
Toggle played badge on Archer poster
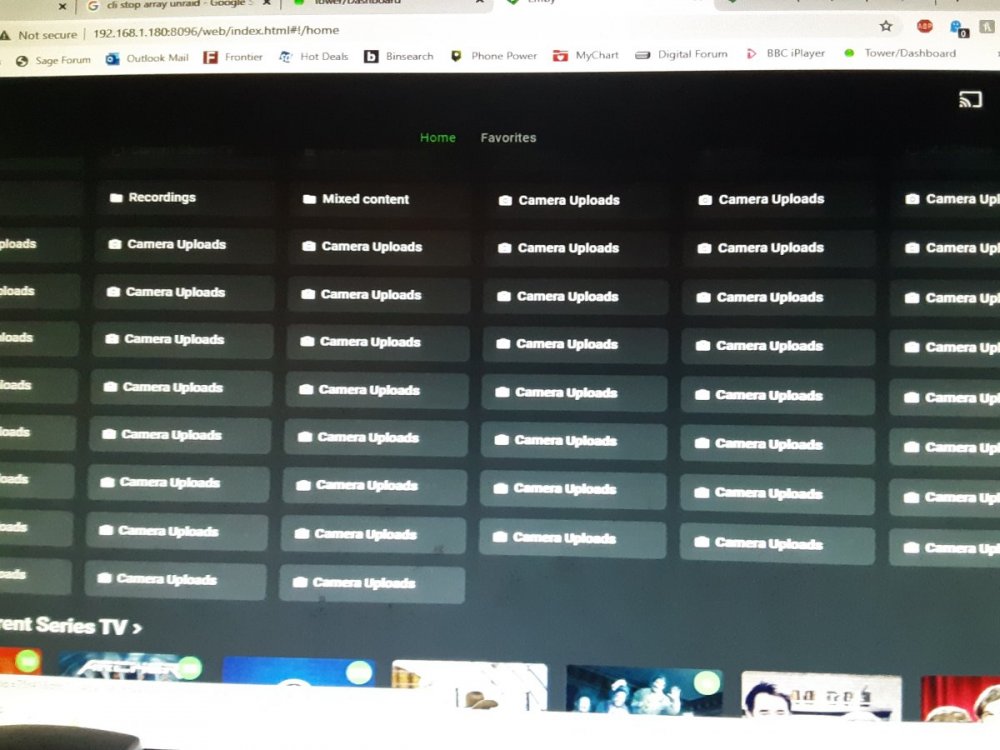(x=189, y=668)
